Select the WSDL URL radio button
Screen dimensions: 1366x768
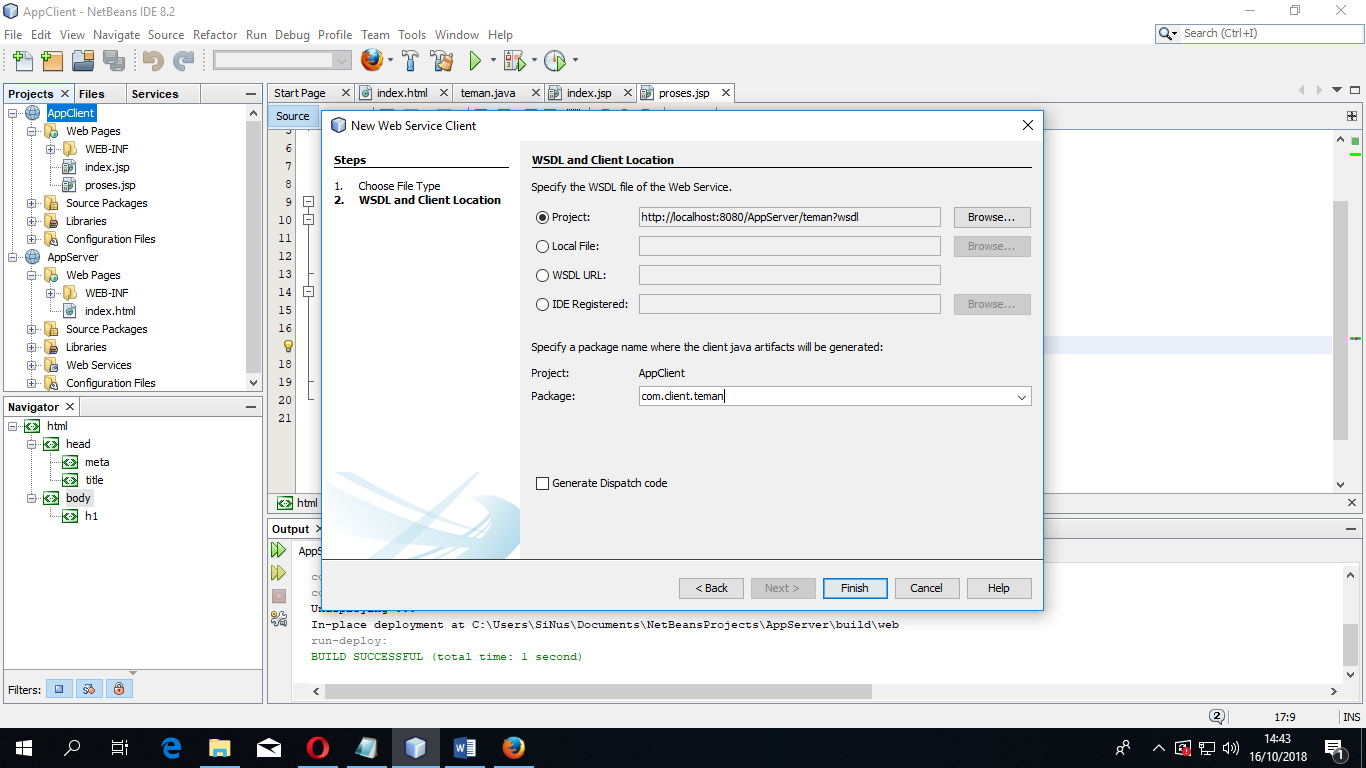tap(543, 275)
